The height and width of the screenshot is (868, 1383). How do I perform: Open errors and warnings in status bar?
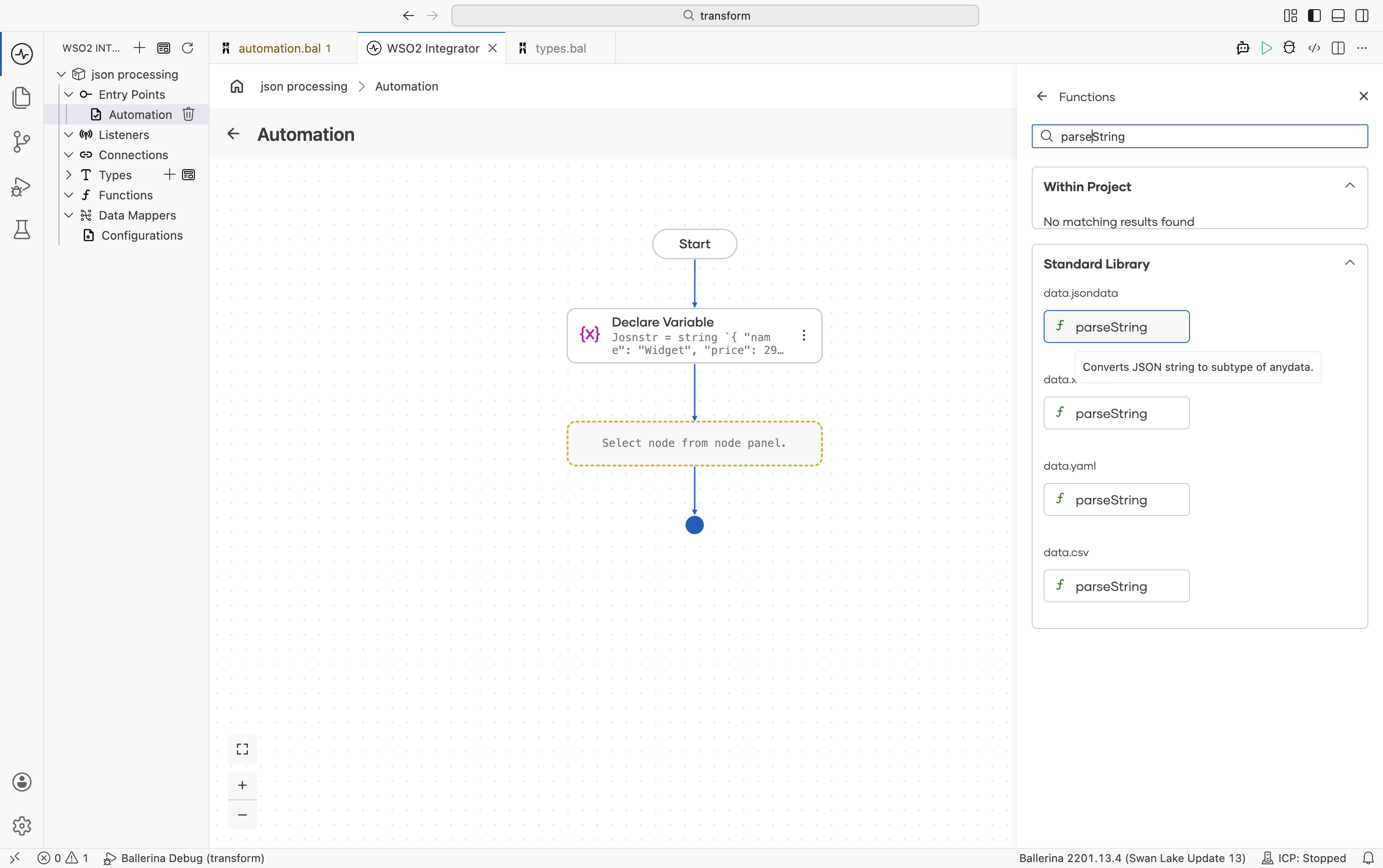click(x=63, y=857)
